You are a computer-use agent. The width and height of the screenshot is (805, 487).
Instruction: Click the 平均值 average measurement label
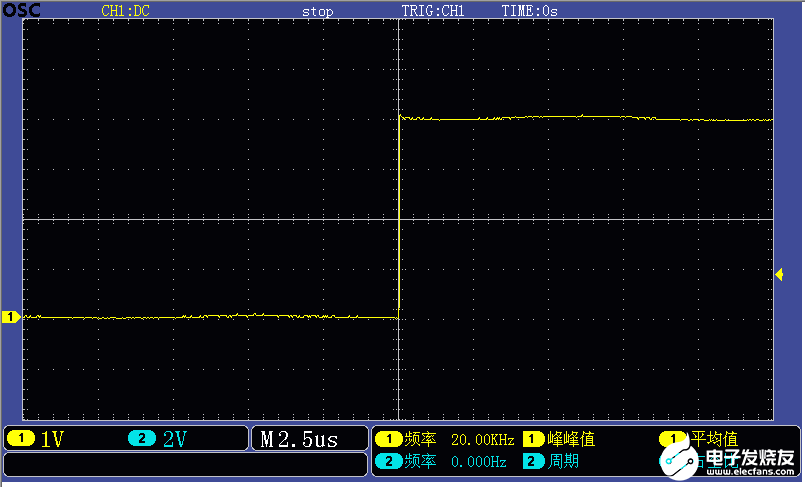(x=714, y=439)
